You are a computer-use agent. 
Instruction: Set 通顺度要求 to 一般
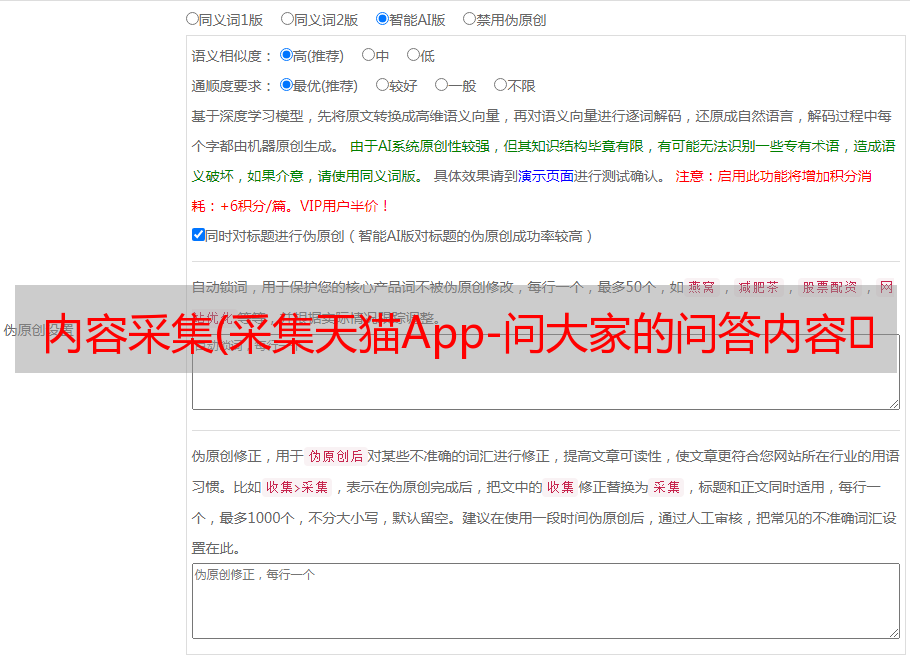[441, 85]
